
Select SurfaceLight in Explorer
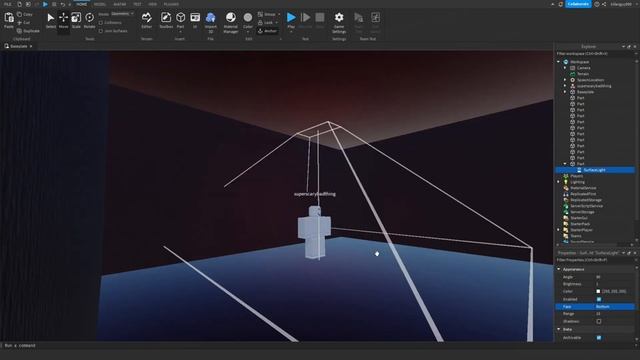[595, 170]
